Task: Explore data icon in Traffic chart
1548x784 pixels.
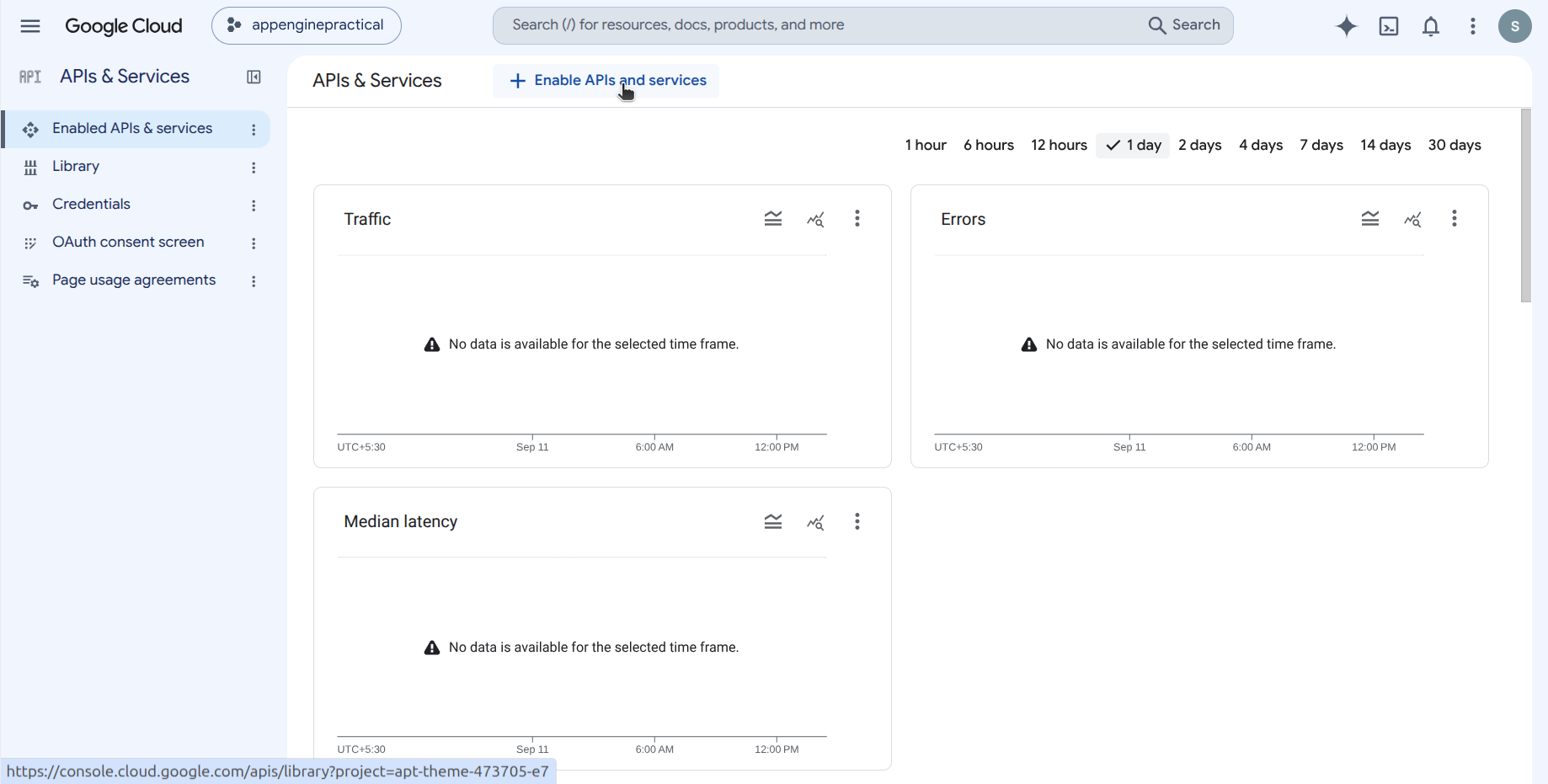Action: [x=815, y=219]
